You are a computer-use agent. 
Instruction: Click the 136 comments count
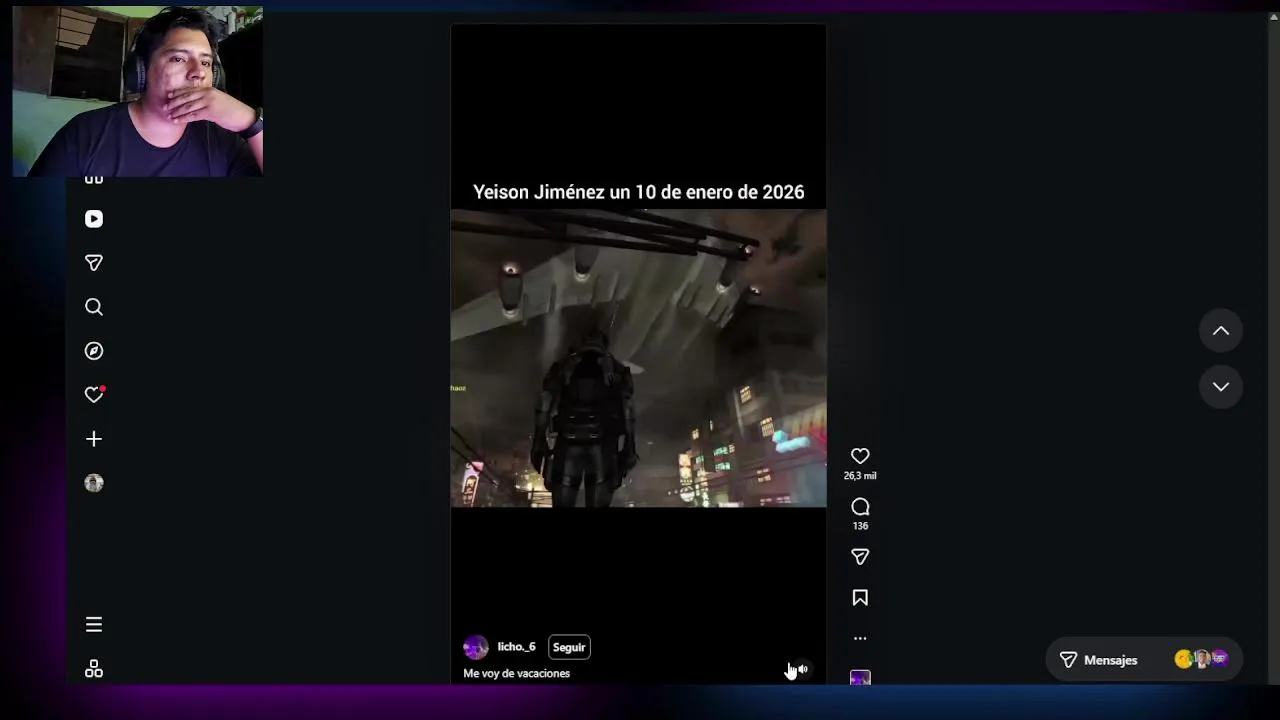pyautogui.click(x=860, y=526)
